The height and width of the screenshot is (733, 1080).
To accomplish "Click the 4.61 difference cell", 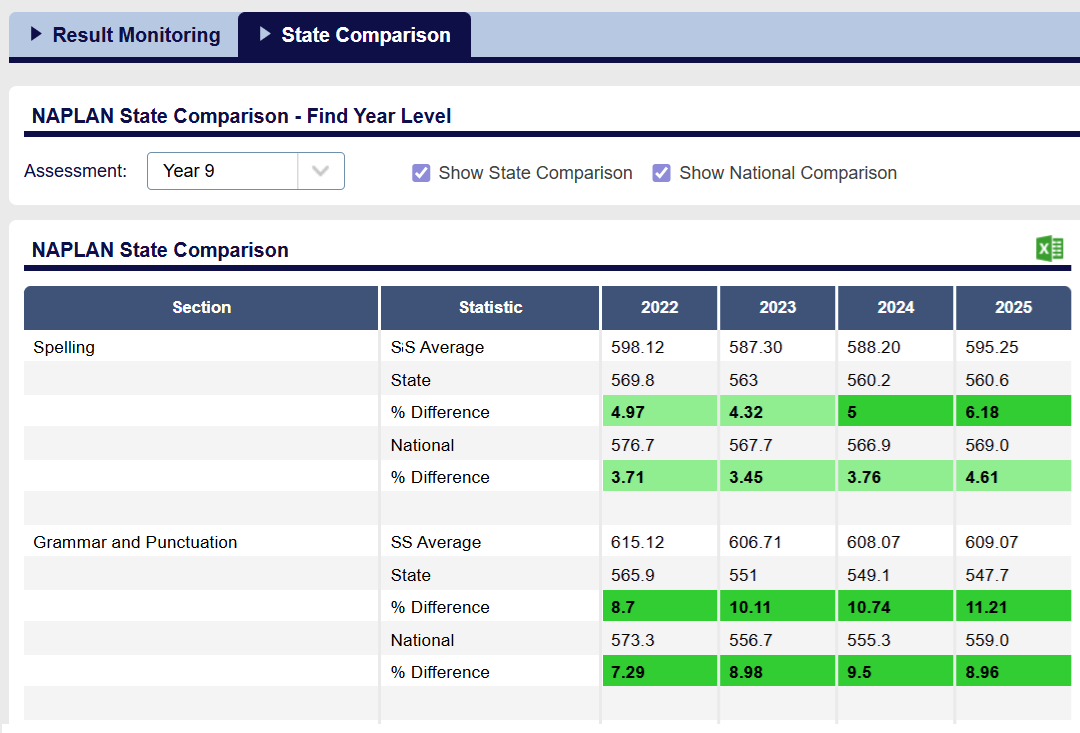I will tap(1013, 477).
